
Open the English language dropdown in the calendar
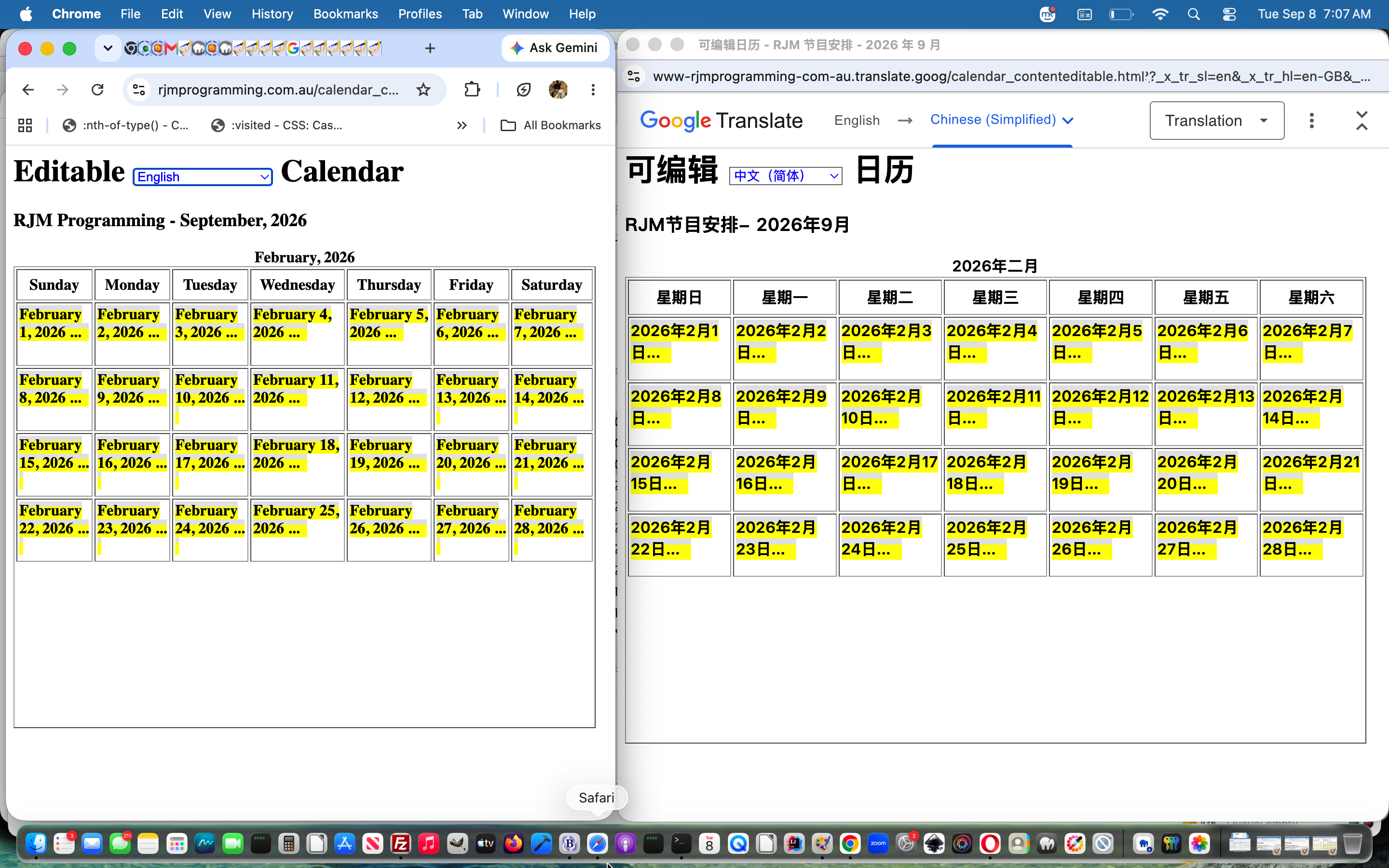203,177
